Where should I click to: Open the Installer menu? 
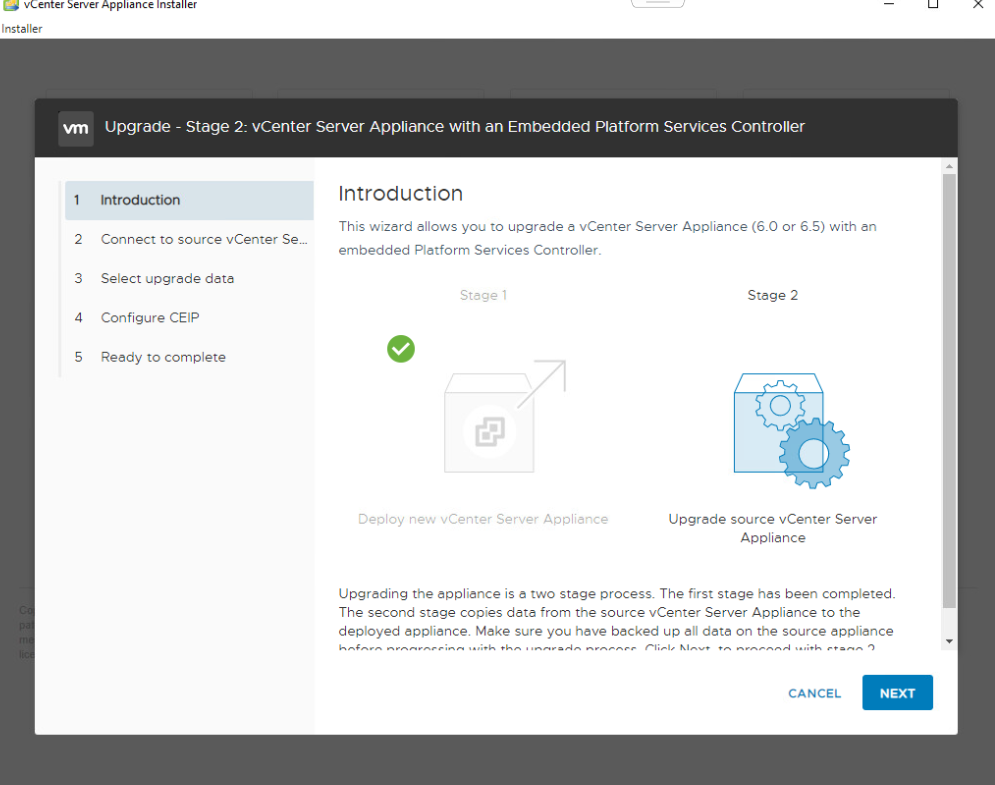pos(22,29)
